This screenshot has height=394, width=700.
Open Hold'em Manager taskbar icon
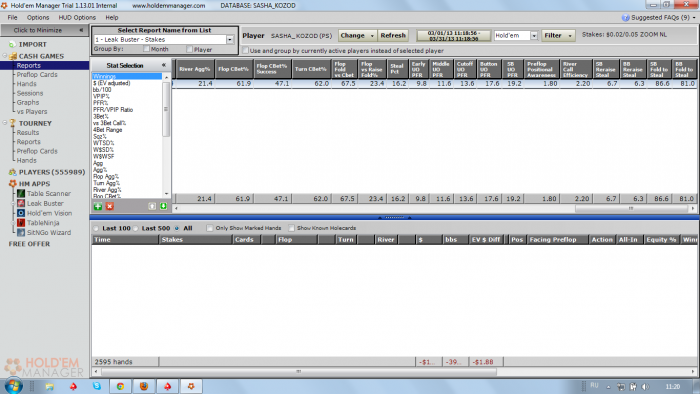tap(191, 386)
